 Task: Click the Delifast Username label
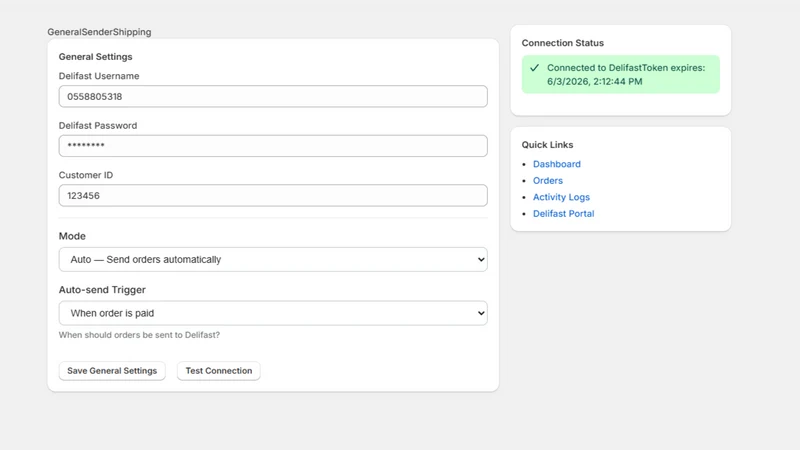98,76
